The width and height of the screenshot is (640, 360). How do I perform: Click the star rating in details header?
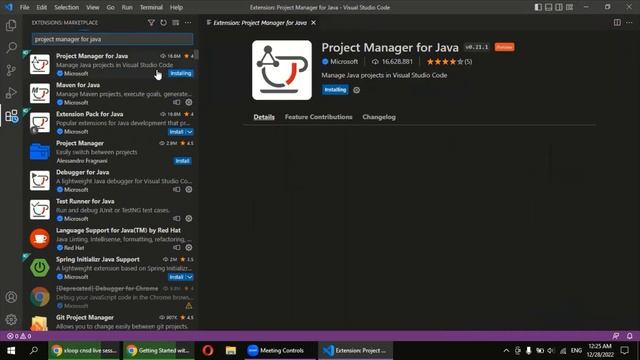[449, 62]
